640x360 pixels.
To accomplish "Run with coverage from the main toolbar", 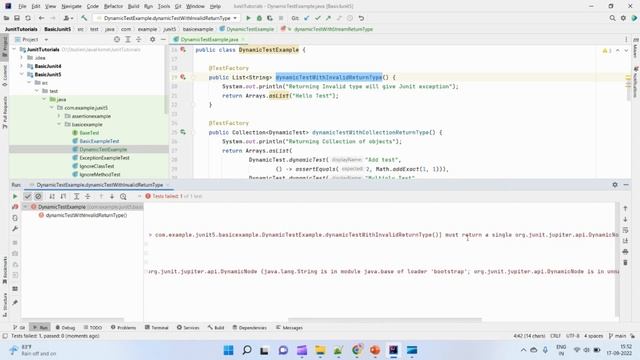I will [270, 18].
